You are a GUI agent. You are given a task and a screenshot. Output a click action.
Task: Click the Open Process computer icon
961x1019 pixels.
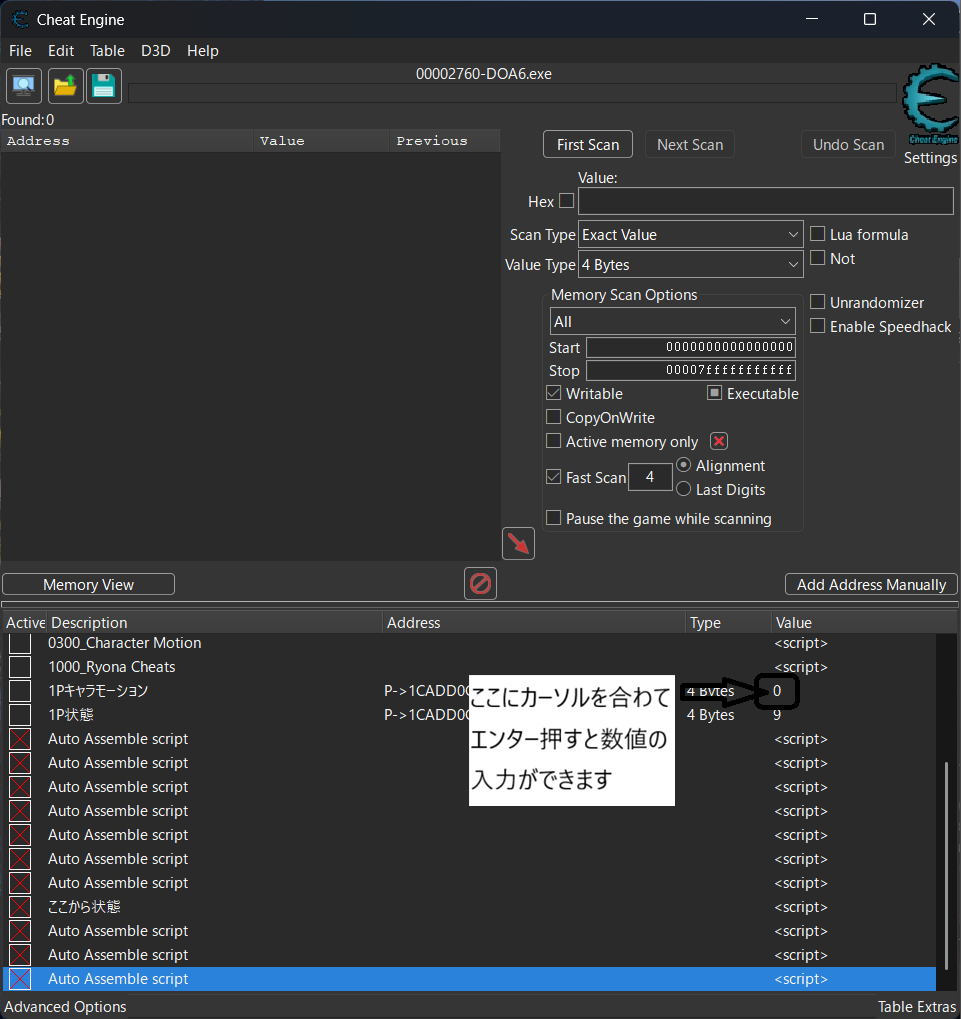23,86
